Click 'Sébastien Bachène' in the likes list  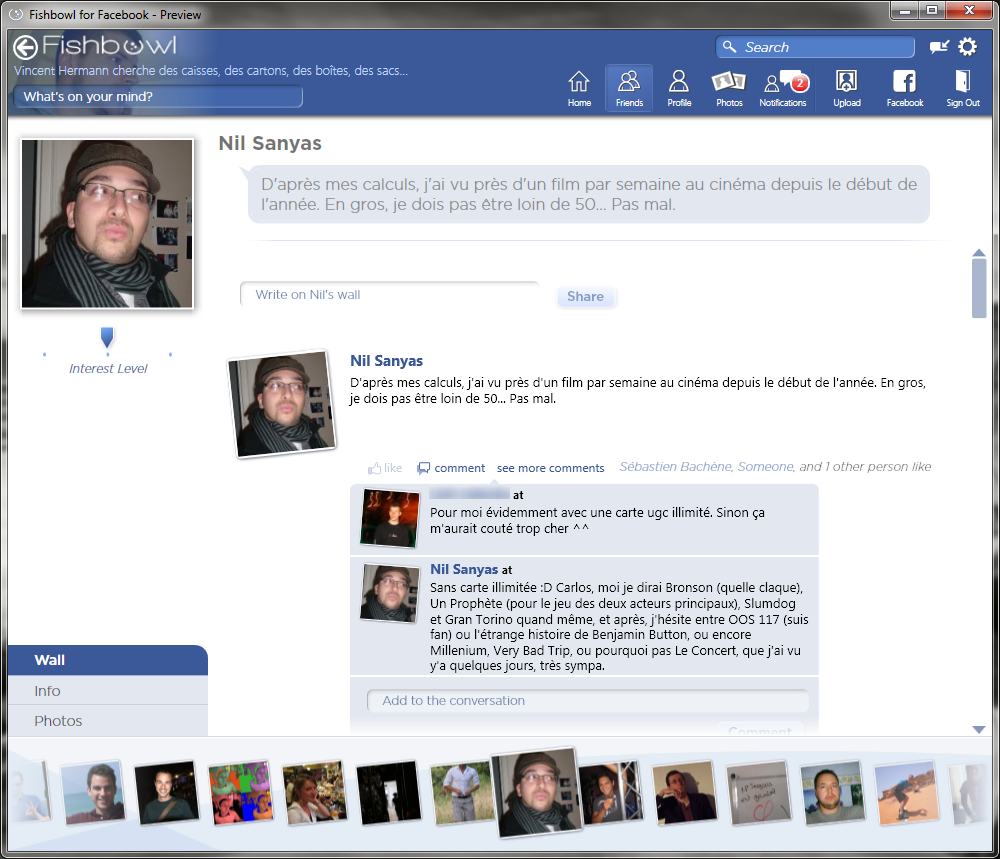[675, 467]
